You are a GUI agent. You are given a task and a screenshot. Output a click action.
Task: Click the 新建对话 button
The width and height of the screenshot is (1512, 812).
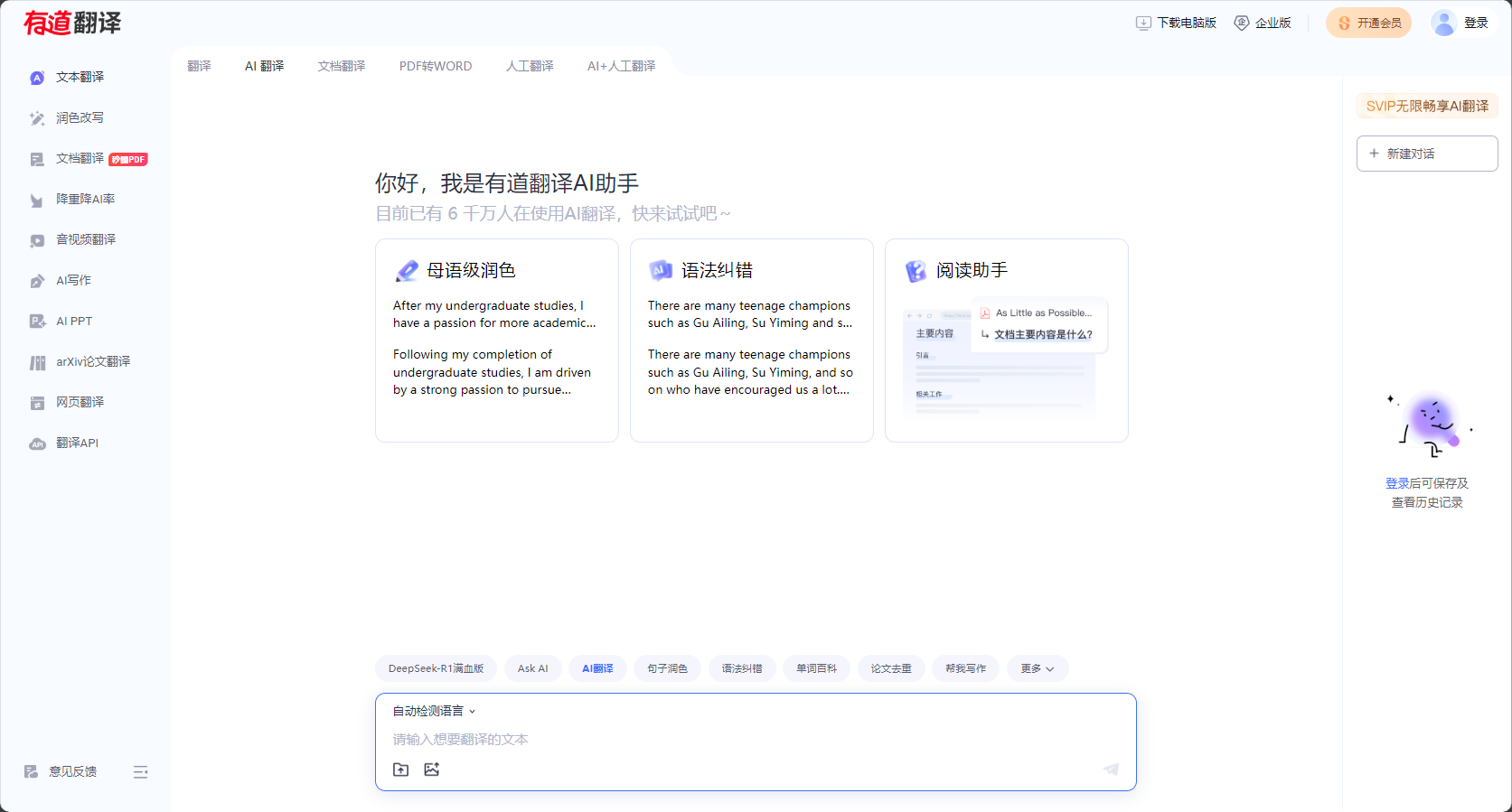click(x=1427, y=154)
